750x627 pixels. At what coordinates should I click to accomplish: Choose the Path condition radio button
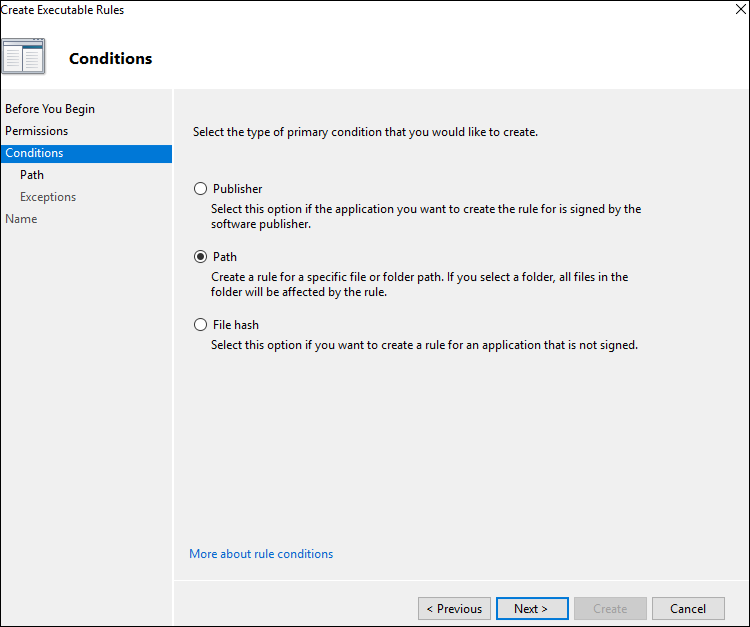[x=200, y=256]
